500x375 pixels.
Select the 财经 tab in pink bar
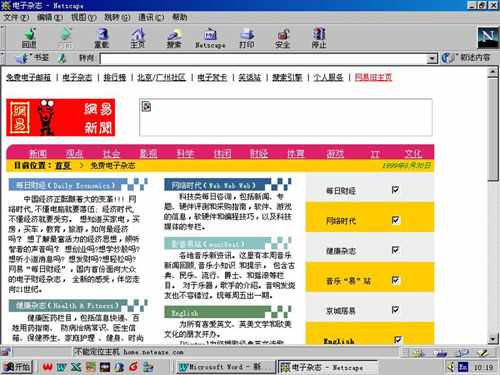259,153
